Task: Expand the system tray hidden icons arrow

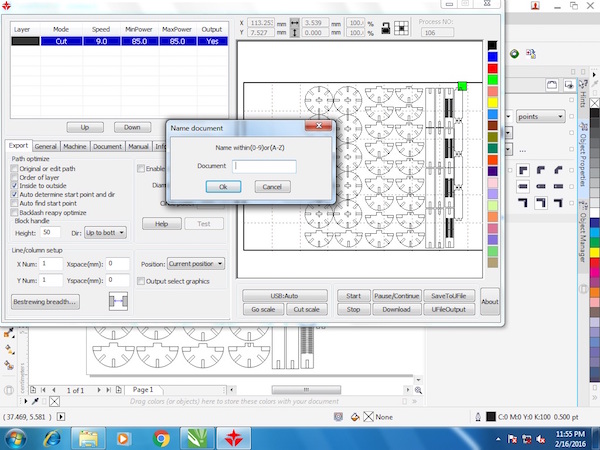Action: 498,439
